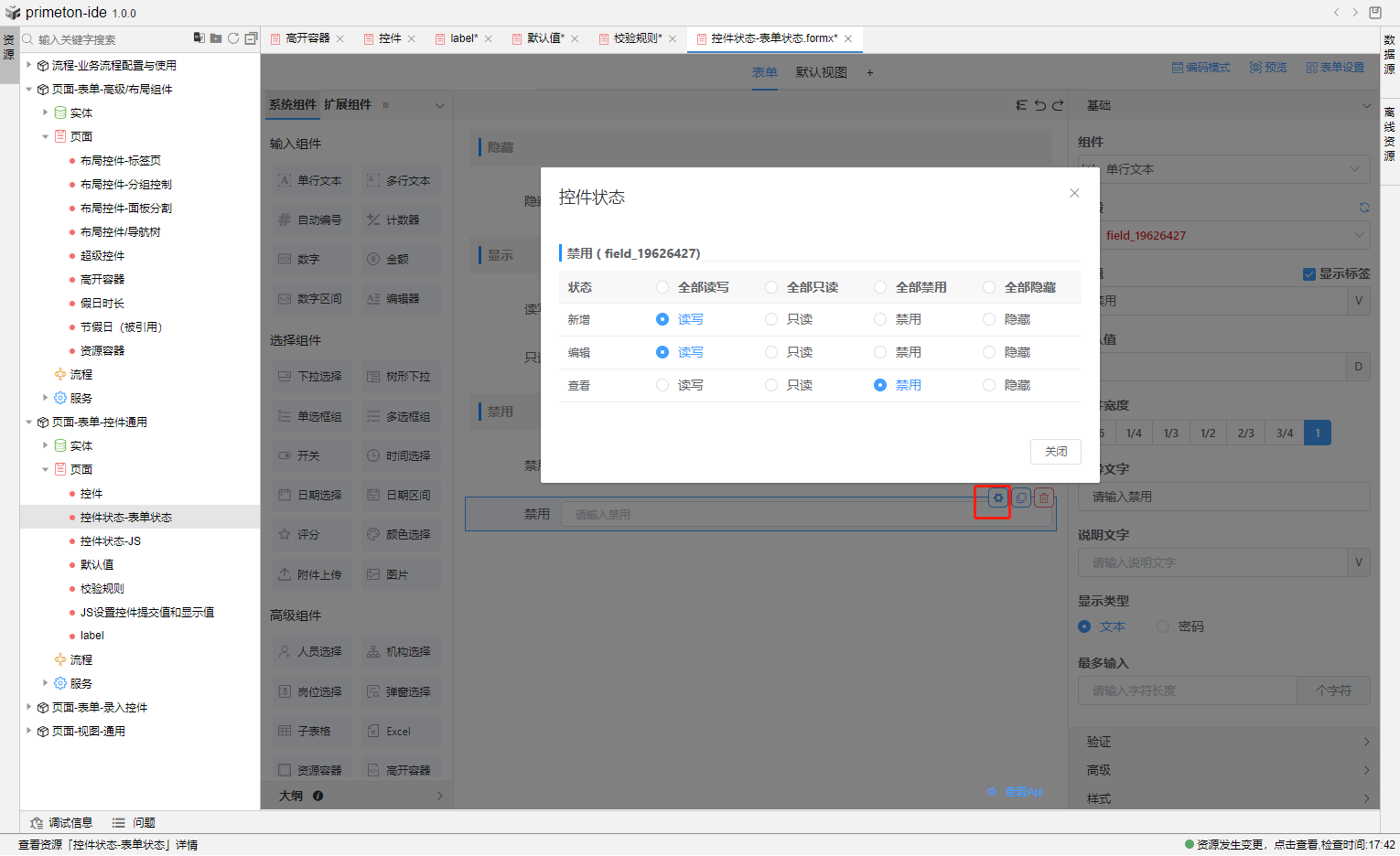Click the refresh icon above the field_19626427 box
Screen dimensions: 1400x856
(1363, 208)
